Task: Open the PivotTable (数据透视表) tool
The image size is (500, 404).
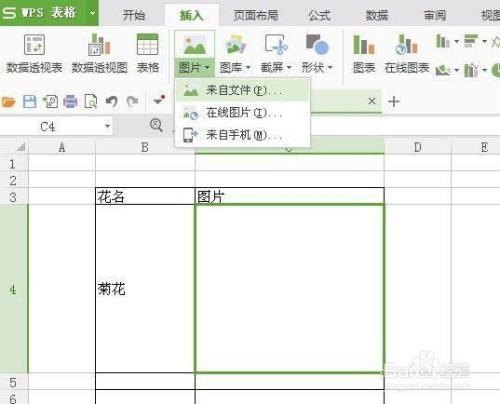Action: click(34, 53)
